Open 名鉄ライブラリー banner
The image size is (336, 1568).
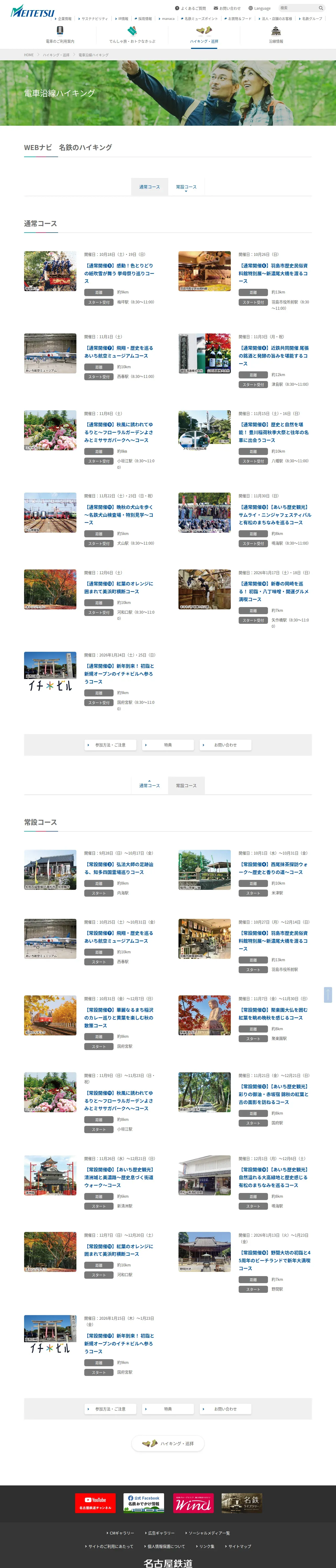(242, 1503)
